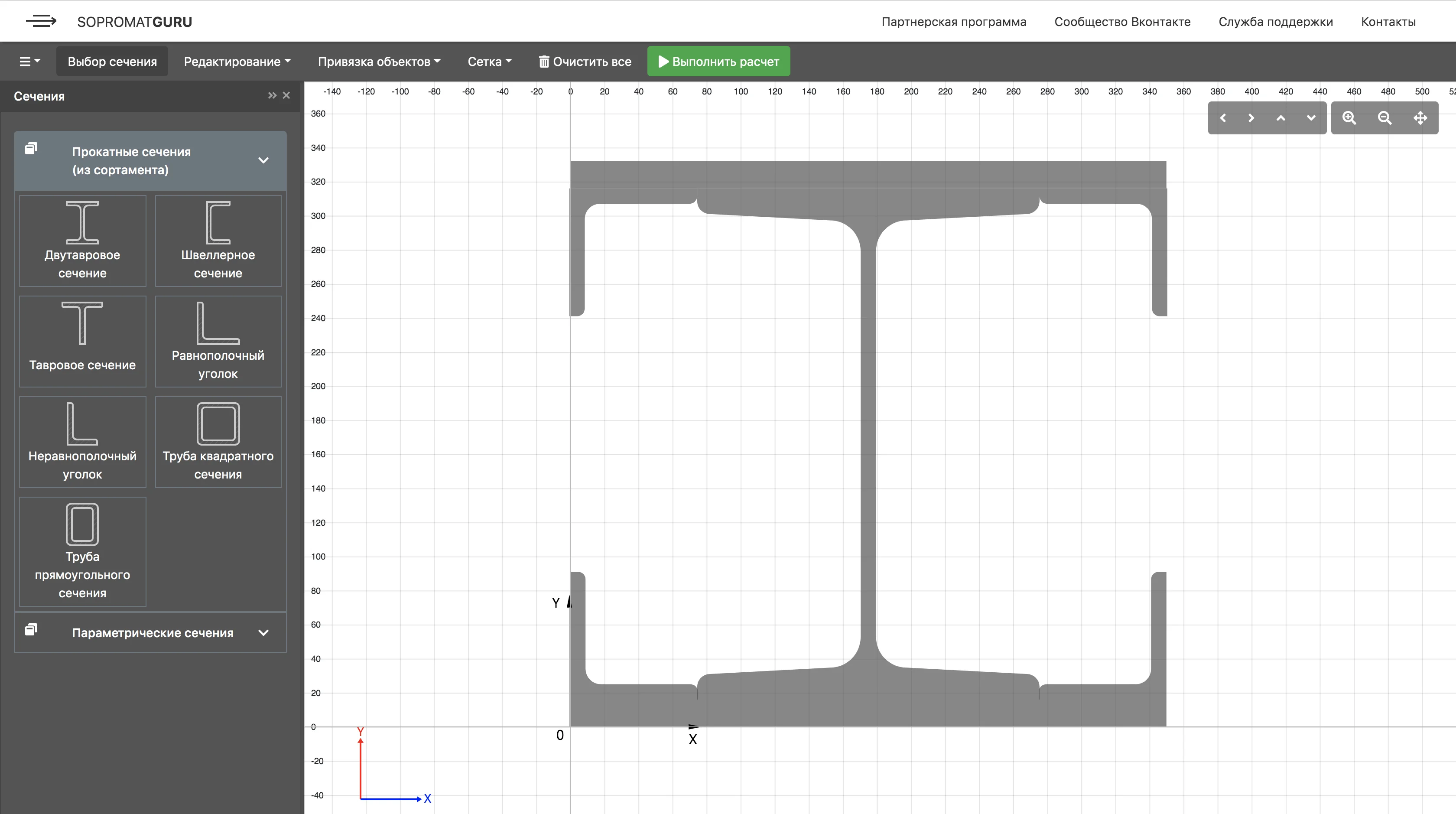Image resolution: width=1456 pixels, height=814 pixels.
Task: Click the origin label 0 near axes
Action: click(560, 736)
